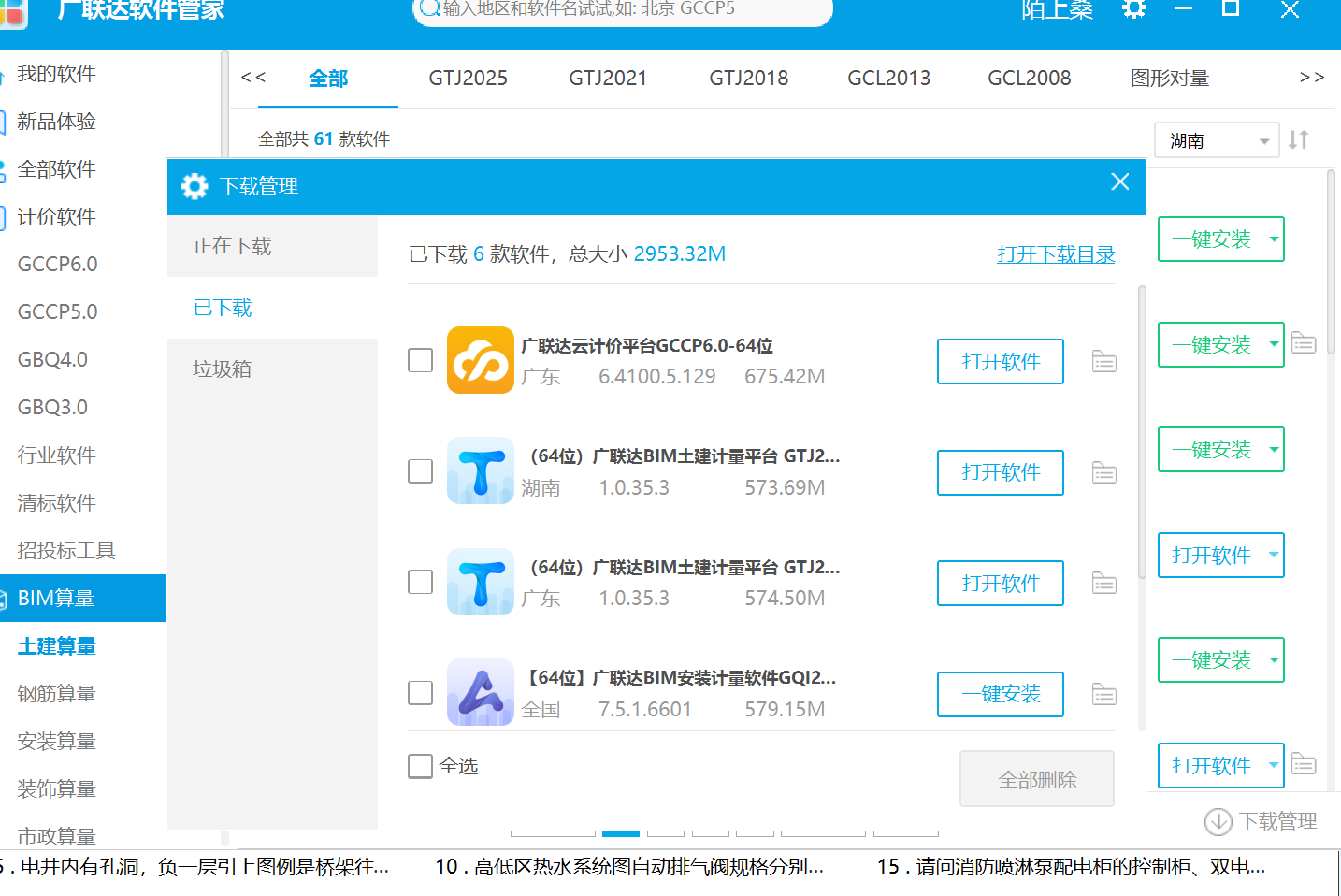The width and height of the screenshot is (1341, 896).
Task: Tick the 全选 select-all checkbox
Action: click(x=421, y=766)
